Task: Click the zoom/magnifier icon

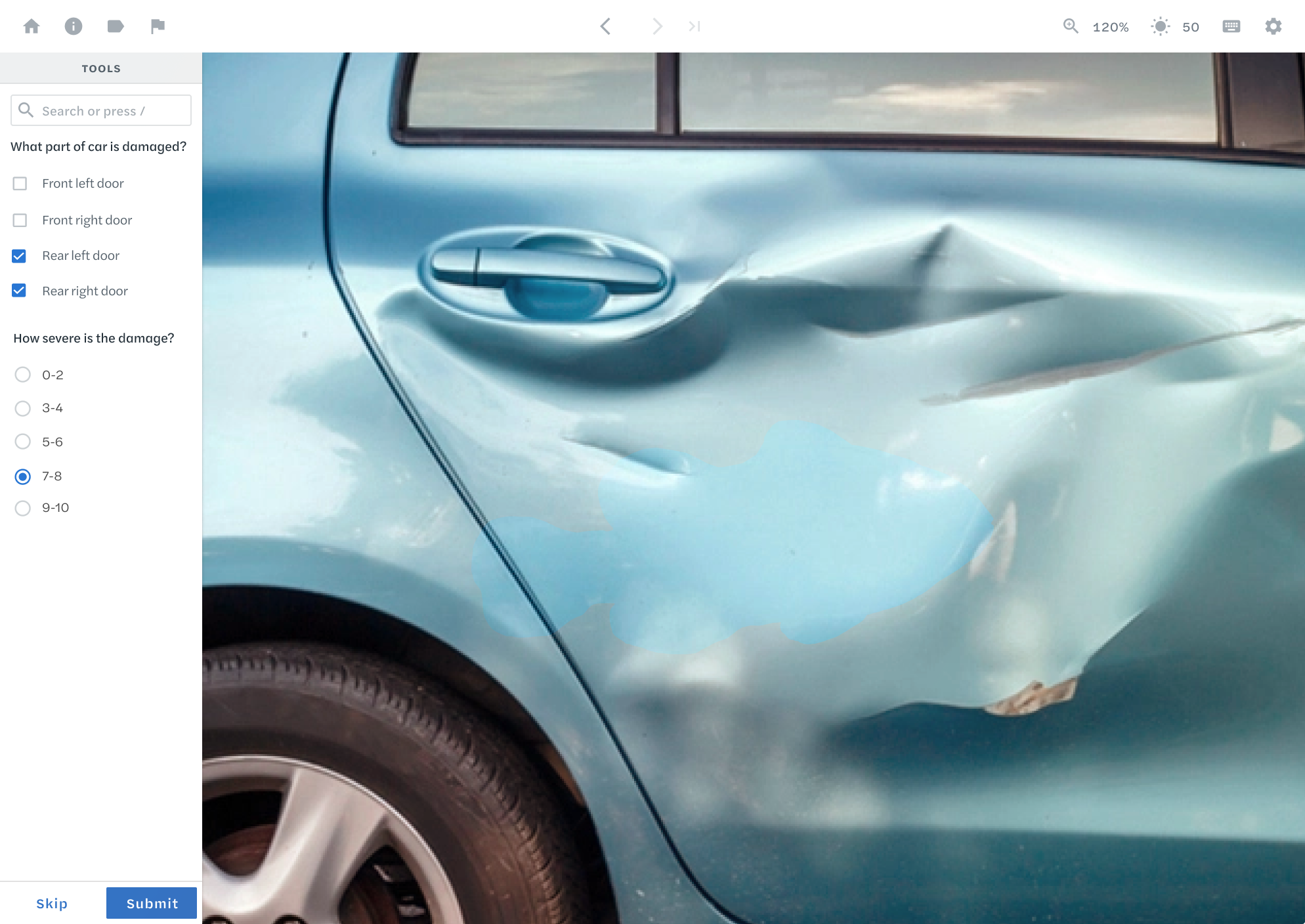Action: point(1072,26)
